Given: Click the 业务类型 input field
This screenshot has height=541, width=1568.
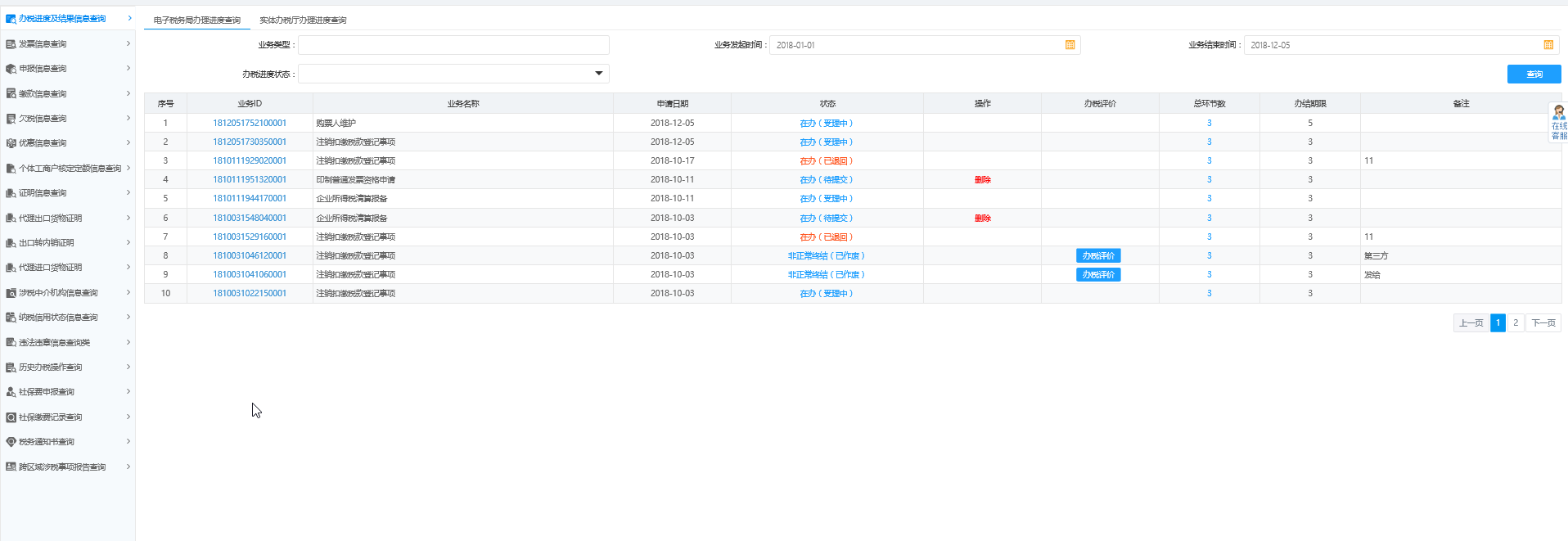Looking at the screenshot, I should [x=453, y=45].
